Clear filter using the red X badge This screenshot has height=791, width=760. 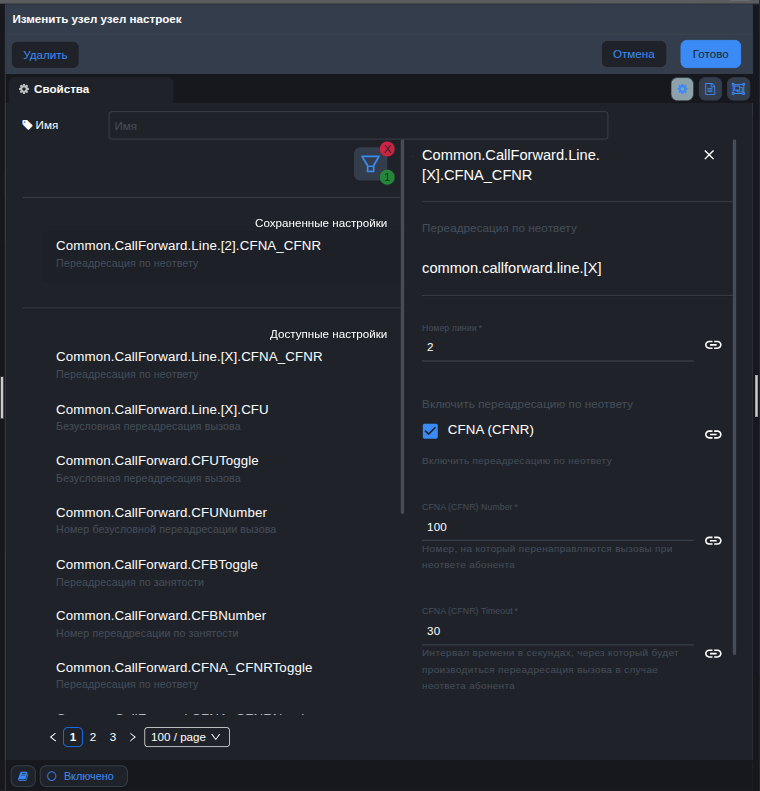387,149
